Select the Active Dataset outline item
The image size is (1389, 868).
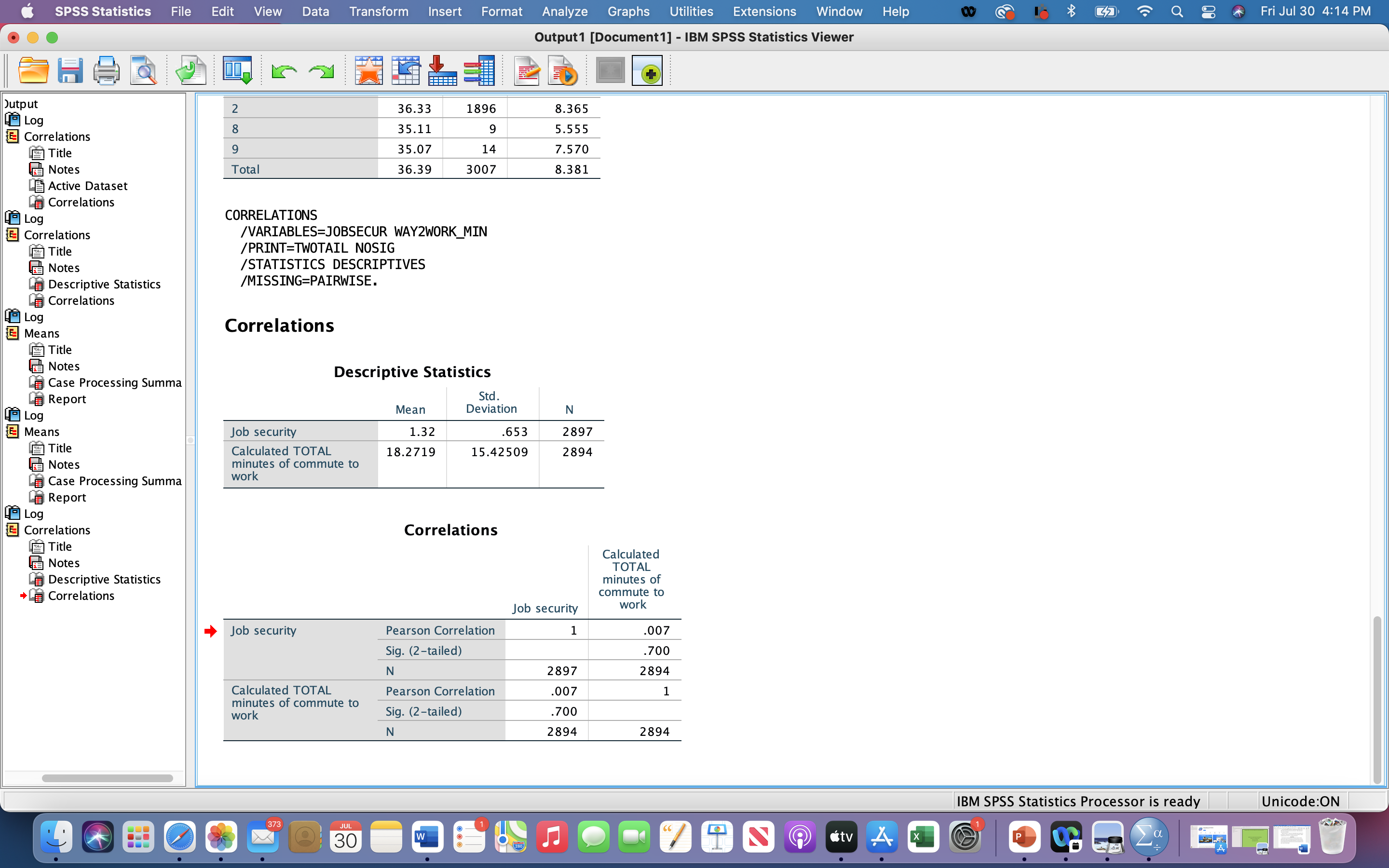tap(87, 186)
